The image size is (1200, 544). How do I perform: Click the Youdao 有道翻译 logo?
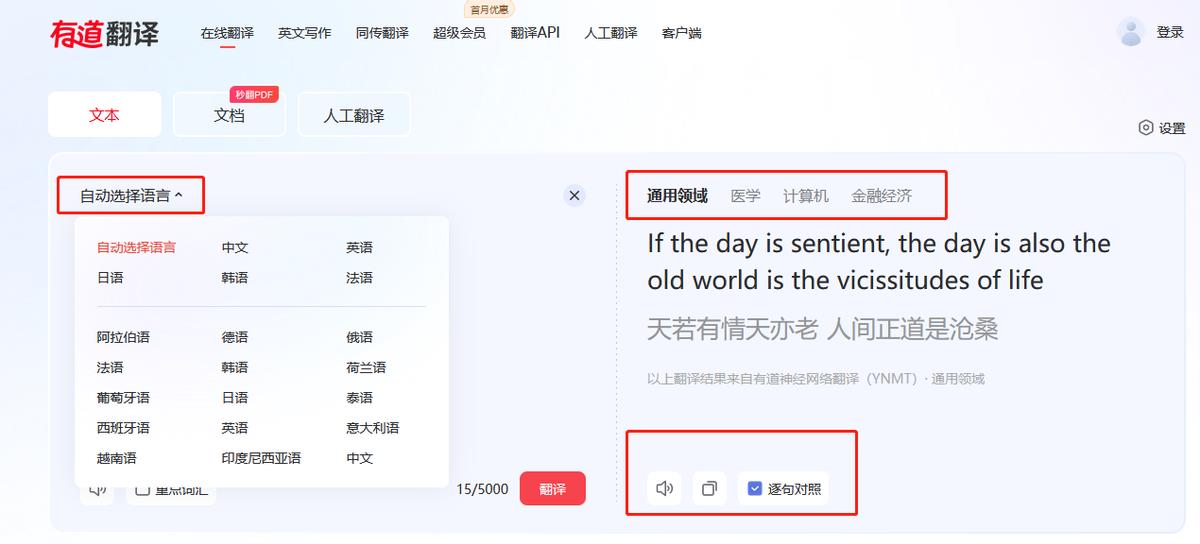tap(105, 33)
